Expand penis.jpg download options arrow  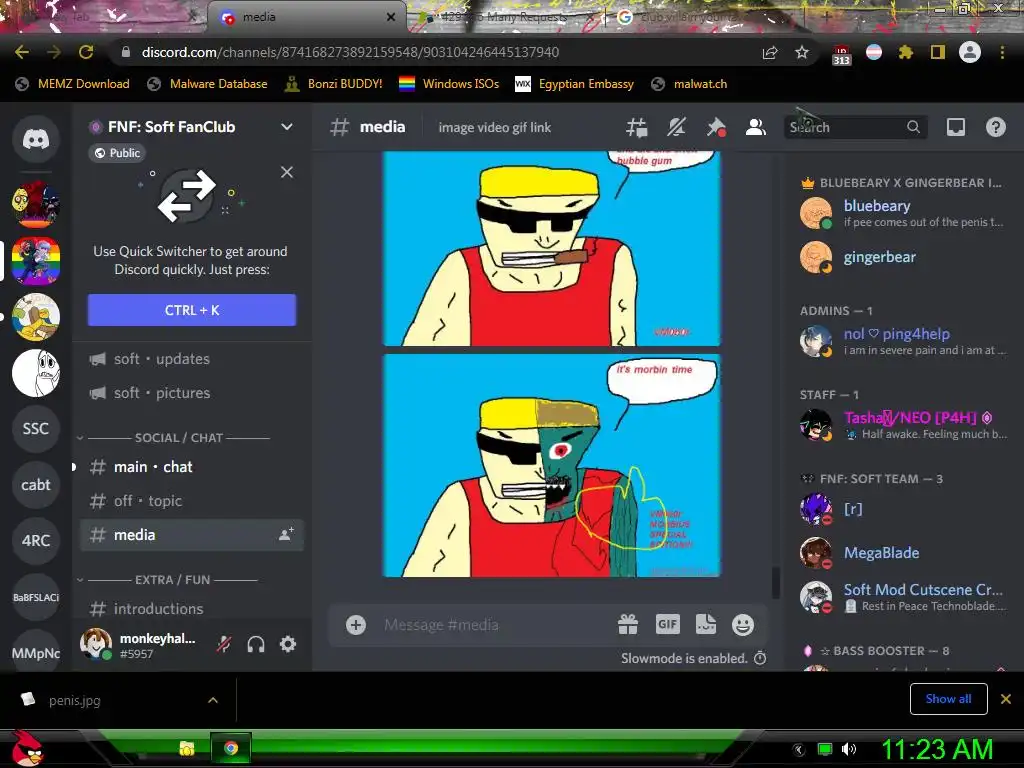tap(213, 700)
